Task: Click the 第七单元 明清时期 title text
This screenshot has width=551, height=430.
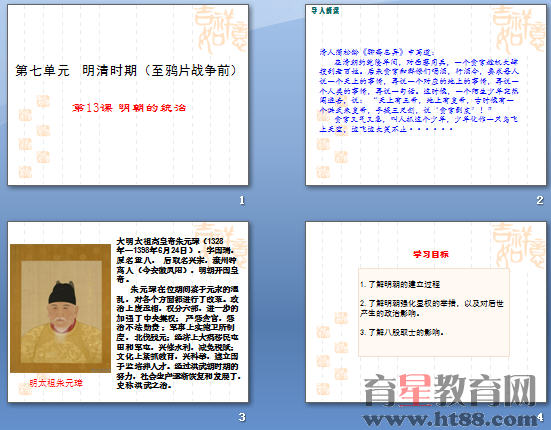Action: 127,71
